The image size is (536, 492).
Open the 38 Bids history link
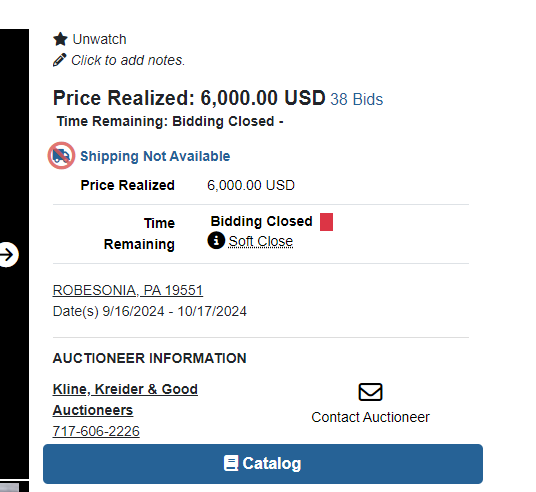coord(357,99)
